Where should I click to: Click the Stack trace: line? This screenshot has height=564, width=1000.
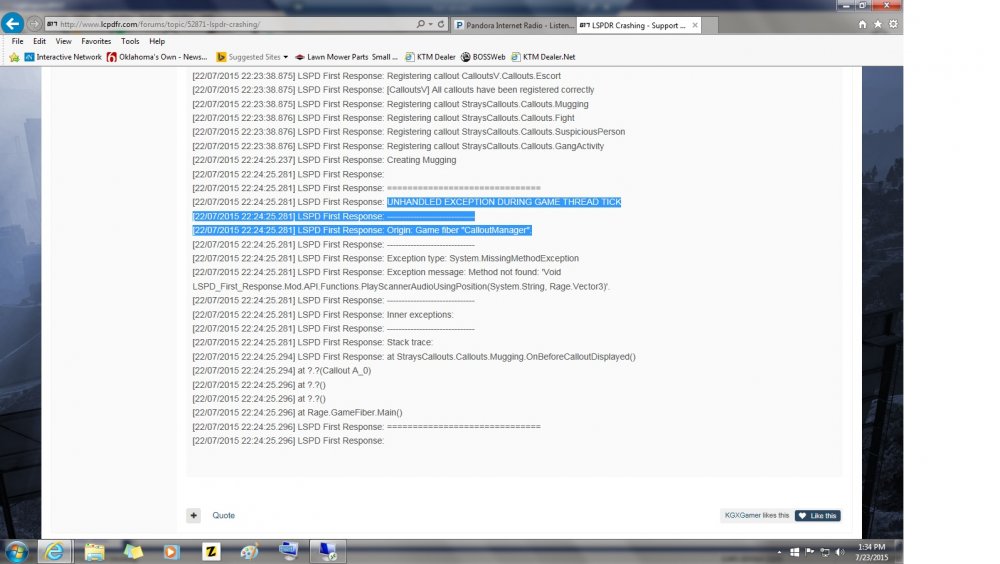pos(312,342)
